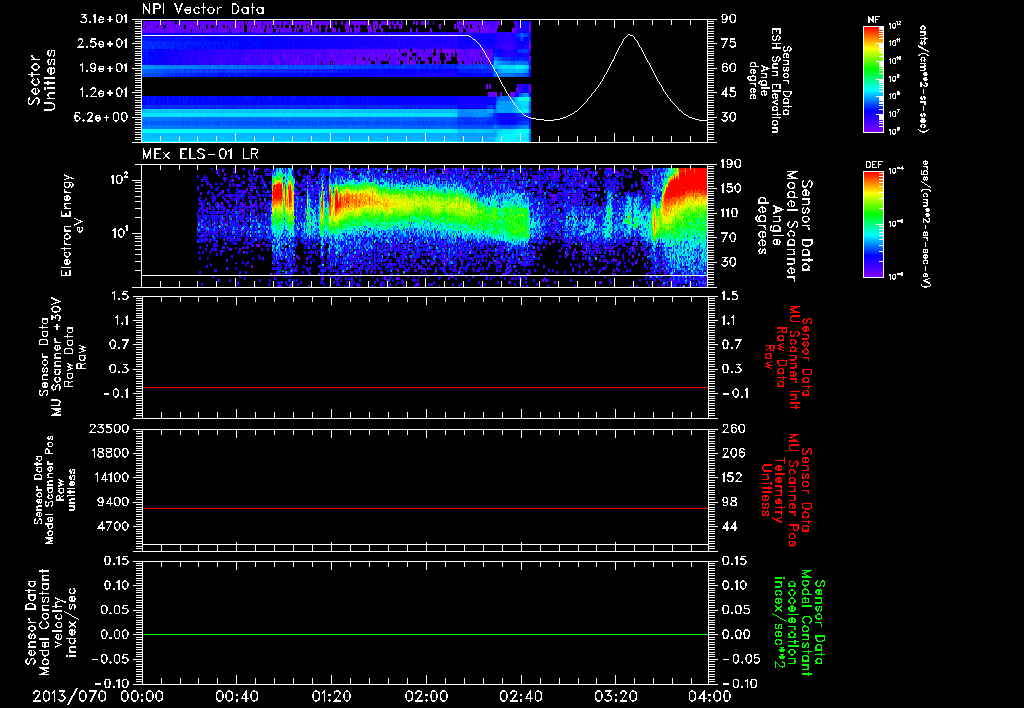Viewport: 1024px width, 708px height.
Task: Click the 3.1e+01 sector tick label
Action: (x=106, y=18)
